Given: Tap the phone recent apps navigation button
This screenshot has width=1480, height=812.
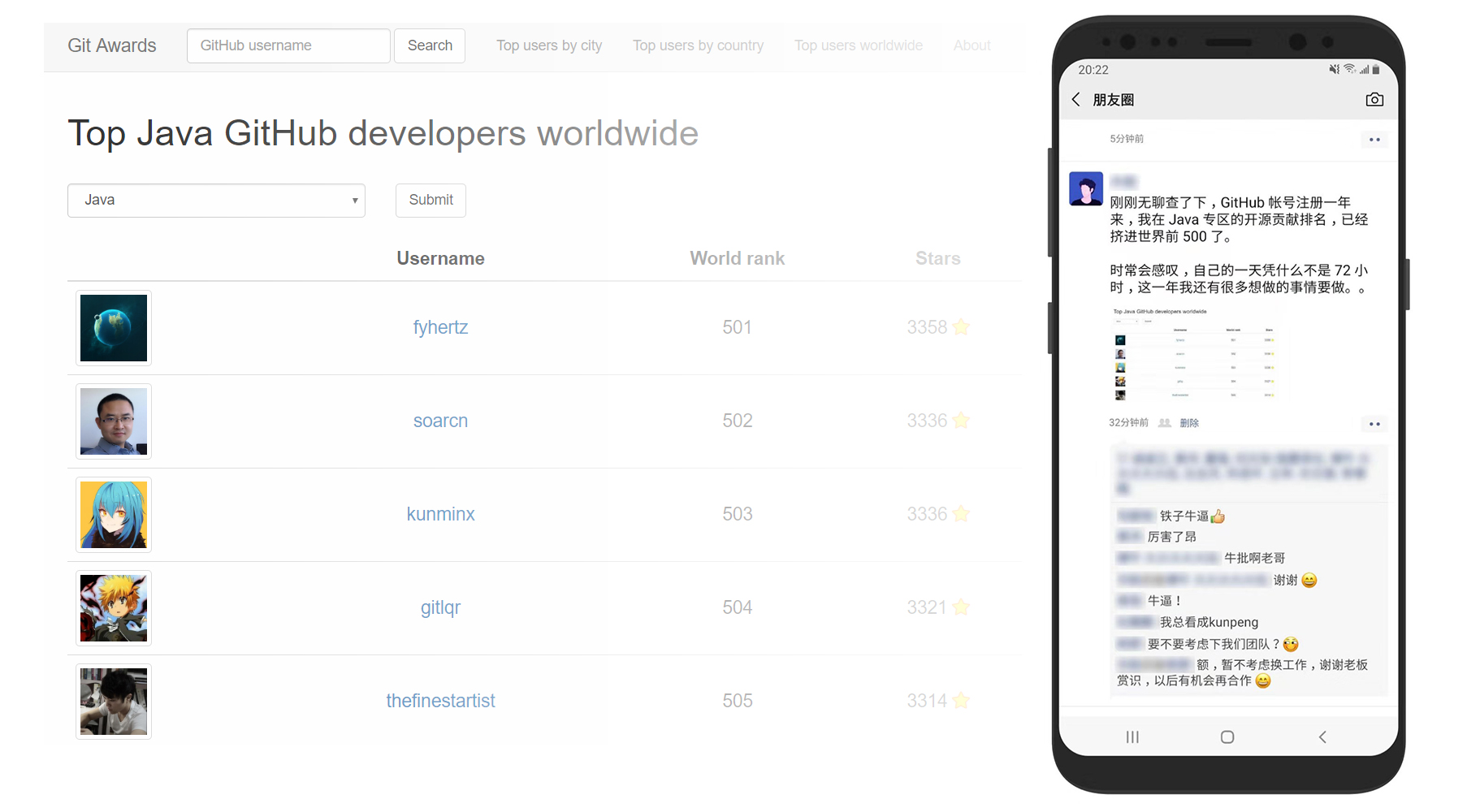Looking at the screenshot, I should (x=1132, y=737).
